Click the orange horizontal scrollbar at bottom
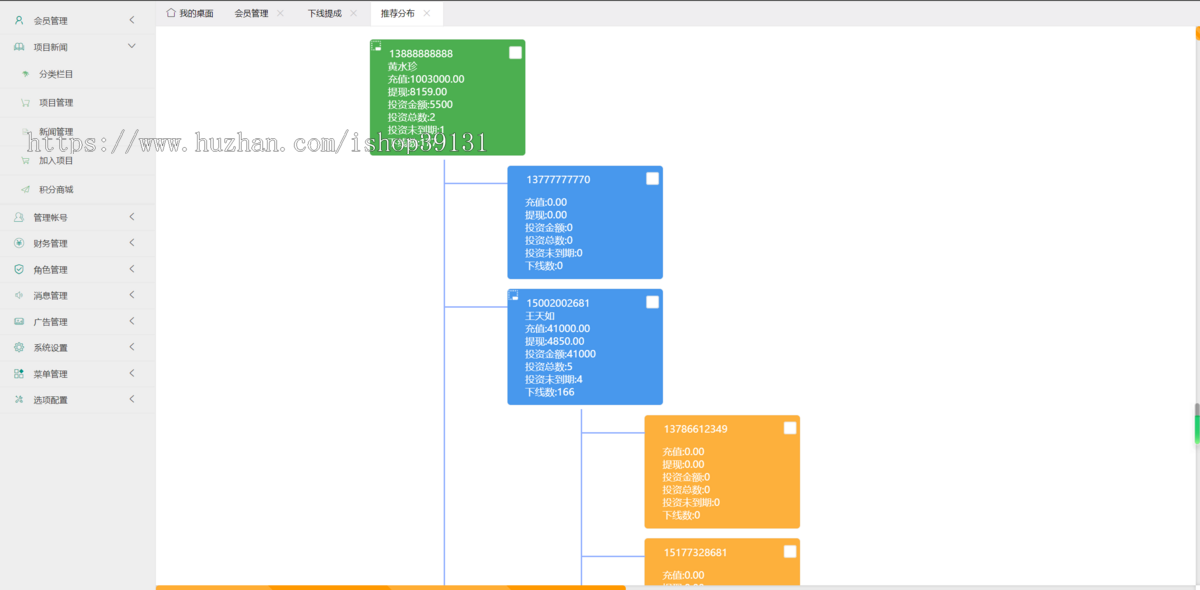Viewport: 1200px width, 590px height. point(390,587)
